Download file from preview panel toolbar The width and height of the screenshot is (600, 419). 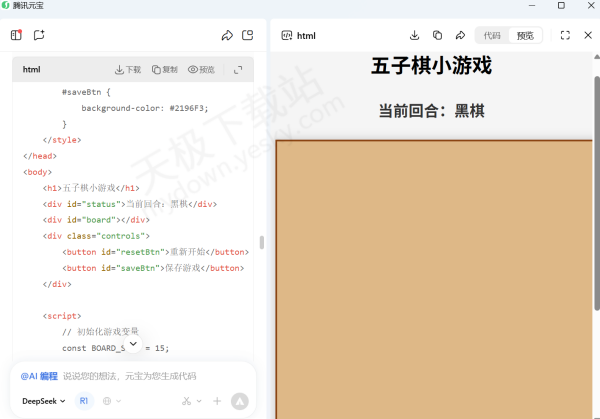pos(415,35)
